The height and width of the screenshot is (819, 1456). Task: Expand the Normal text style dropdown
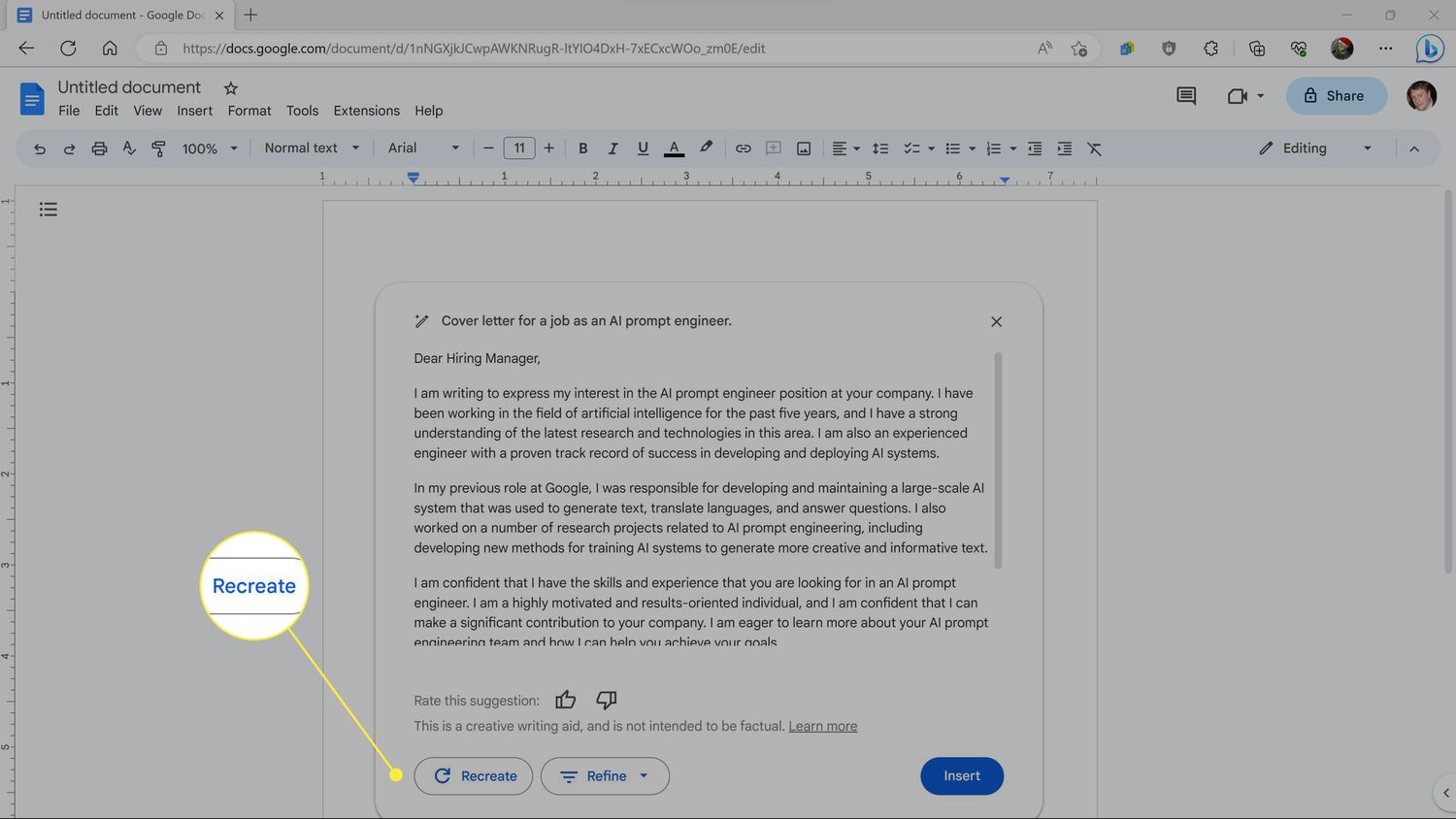(x=312, y=148)
